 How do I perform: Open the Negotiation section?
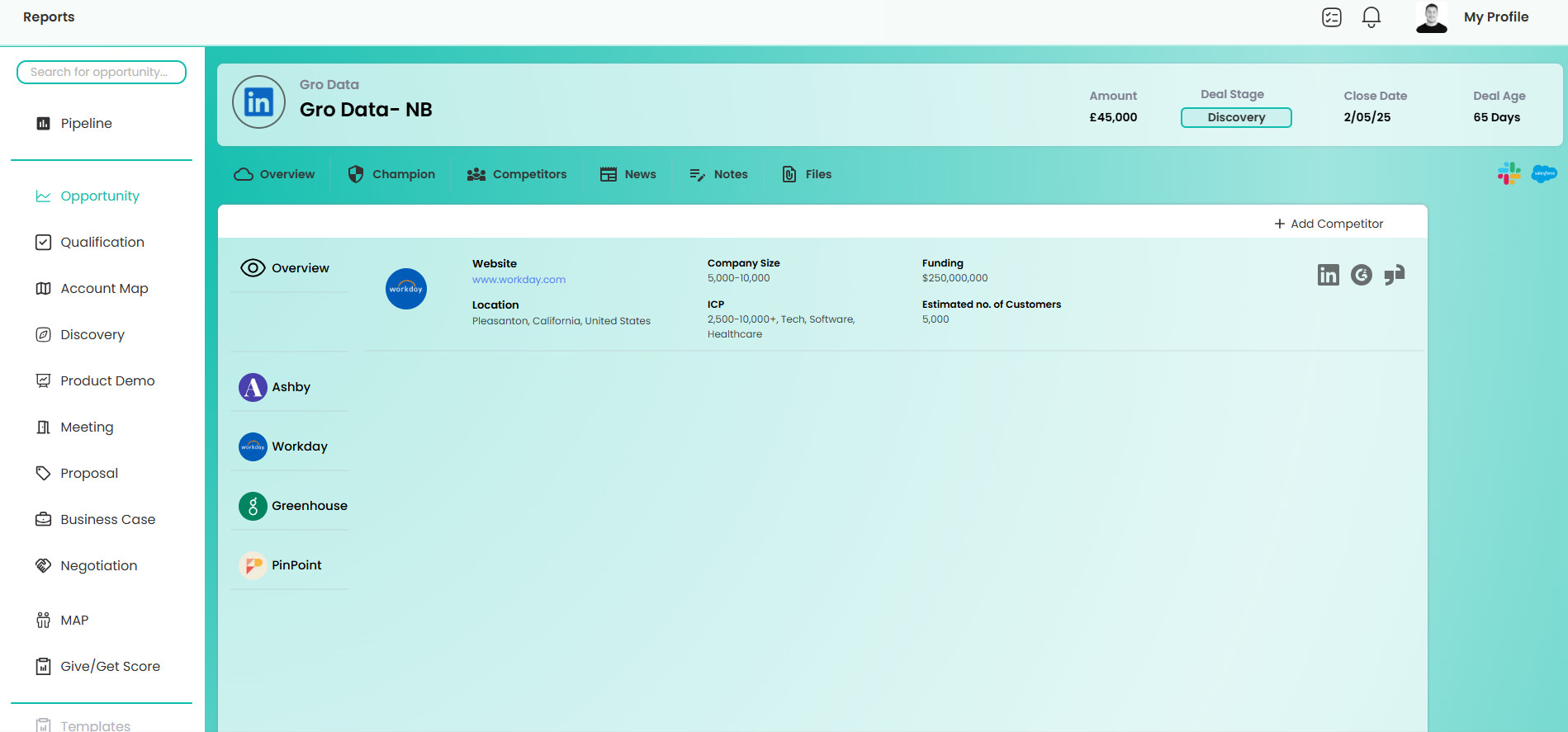[99, 565]
